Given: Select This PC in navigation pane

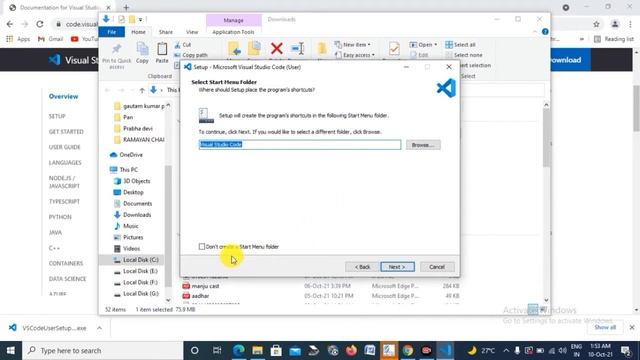Looking at the screenshot, I should point(124,169).
